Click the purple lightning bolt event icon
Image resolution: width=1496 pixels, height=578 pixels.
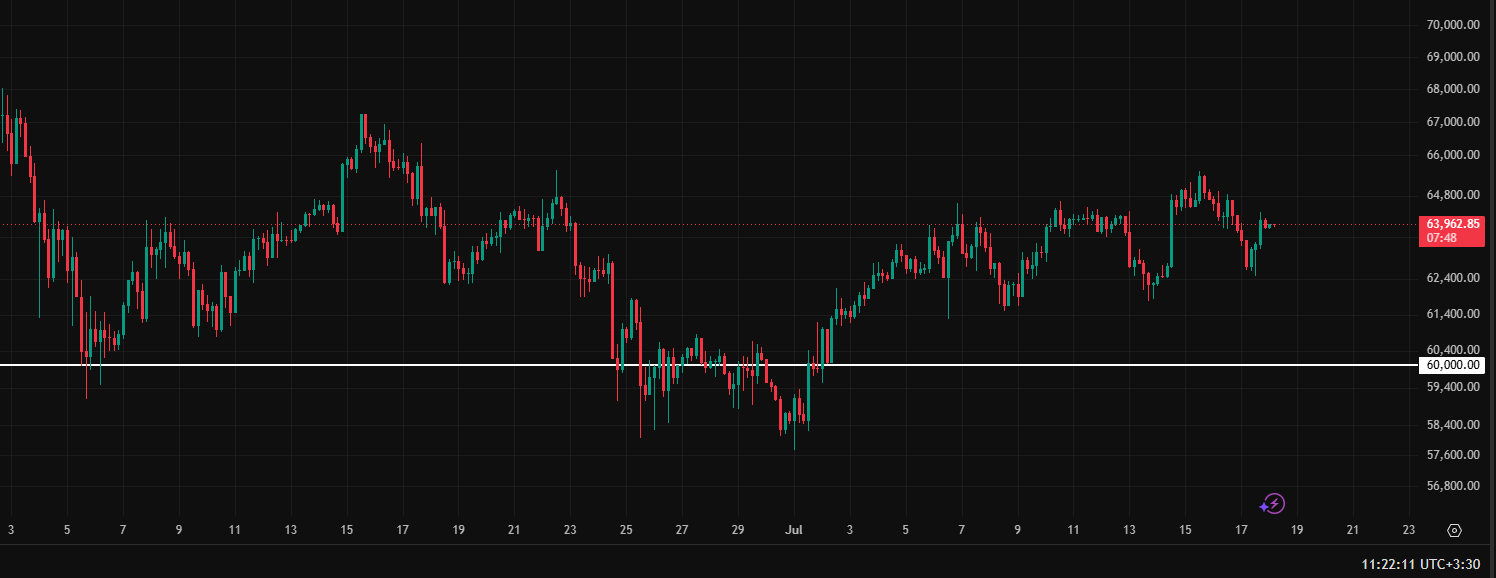click(x=1273, y=504)
